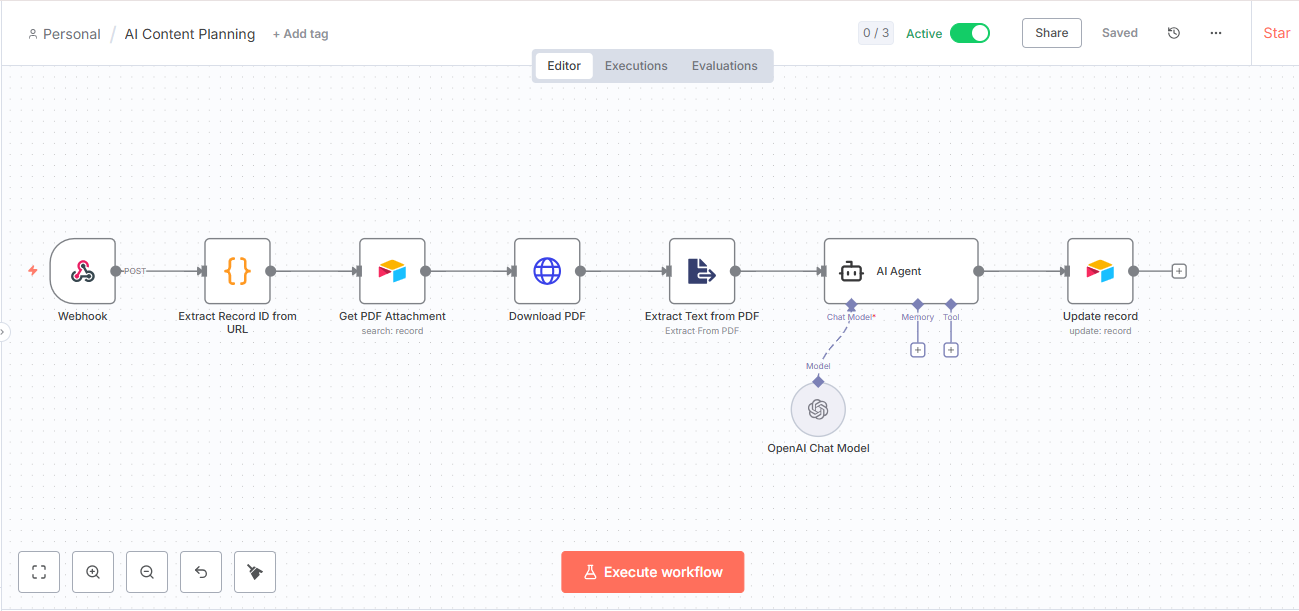The height and width of the screenshot is (611, 1299).
Task: Click Add tag next to workflow name
Action: pyautogui.click(x=300, y=34)
